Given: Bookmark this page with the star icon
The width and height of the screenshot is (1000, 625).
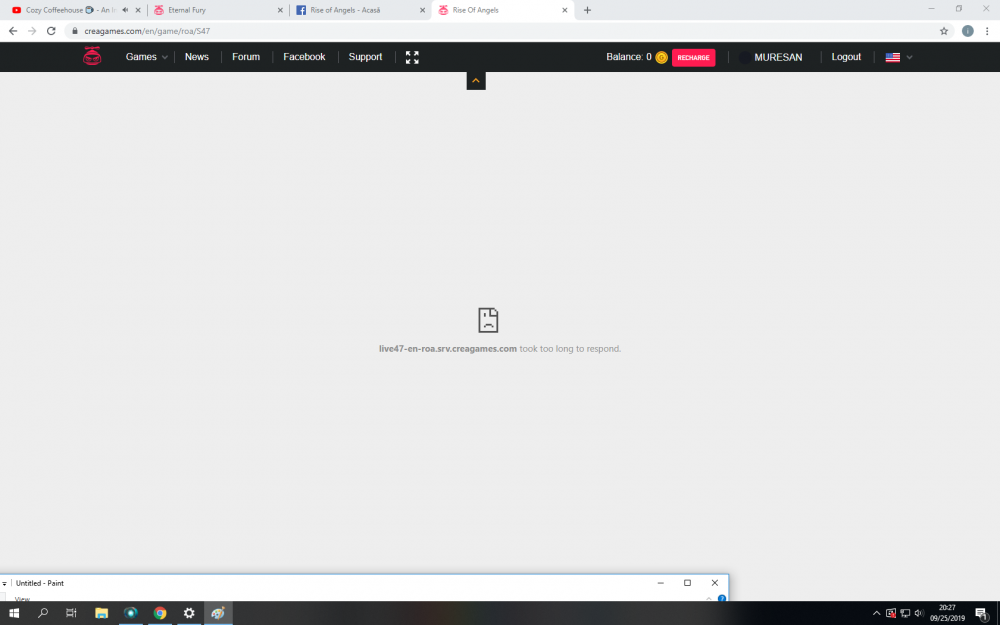Looking at the screenshot, I should click(x=943, y=31).
